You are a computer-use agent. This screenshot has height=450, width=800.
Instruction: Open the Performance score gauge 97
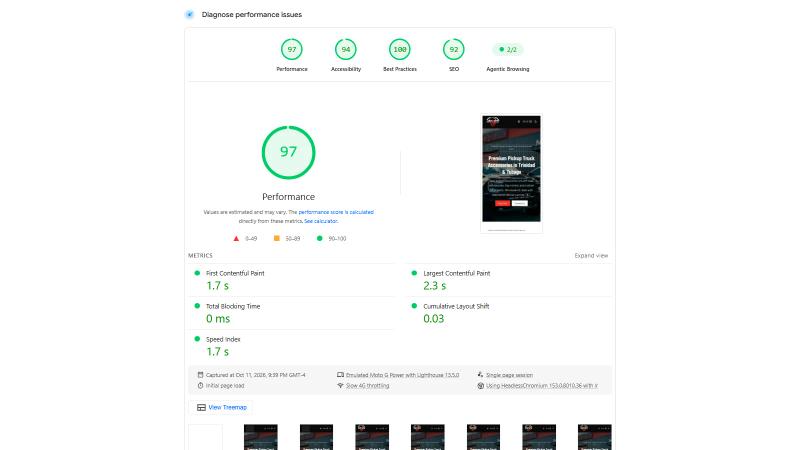point(292,49)
